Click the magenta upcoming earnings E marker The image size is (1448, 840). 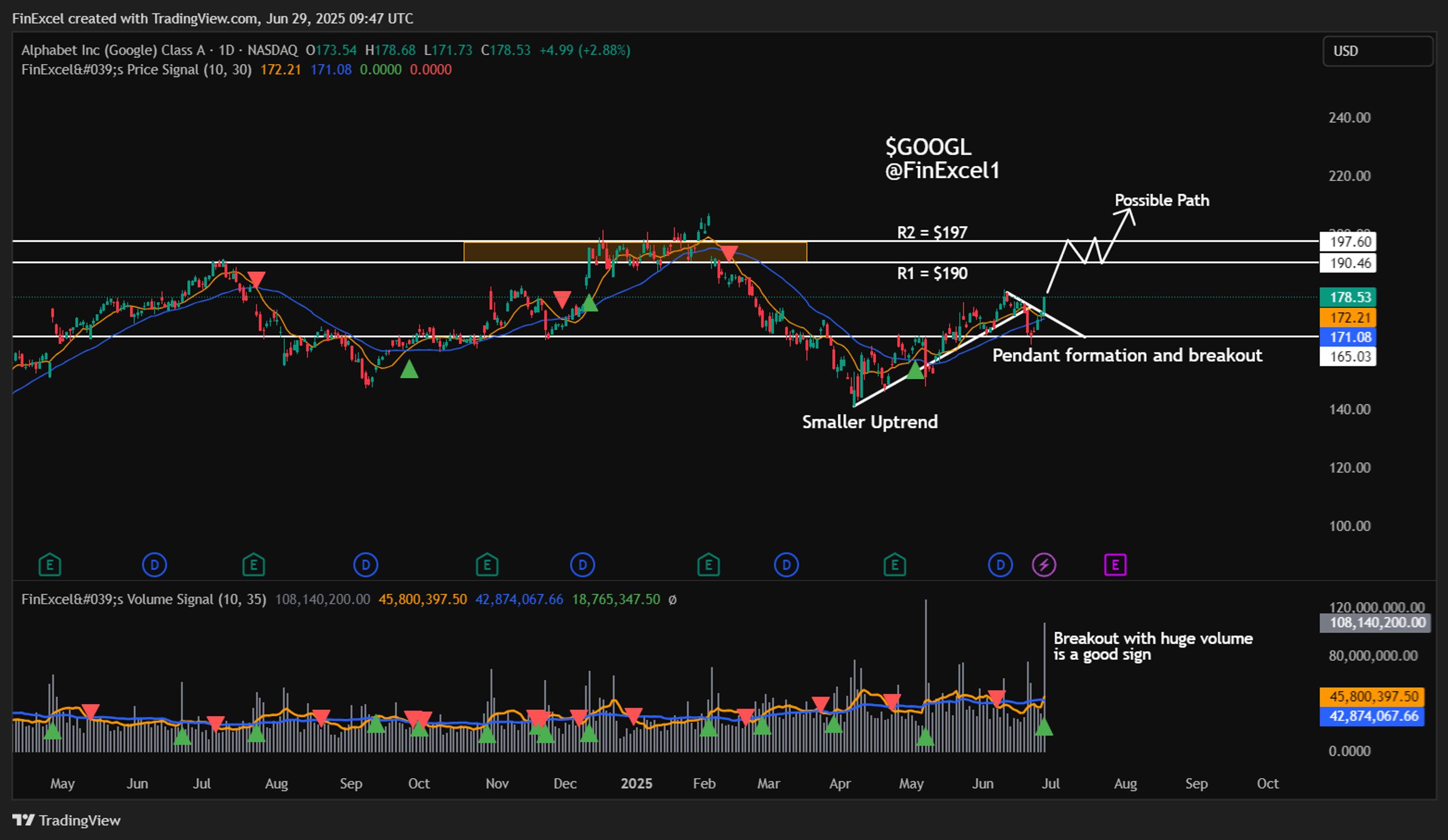pyautogui.click(x=1115, y=565)
